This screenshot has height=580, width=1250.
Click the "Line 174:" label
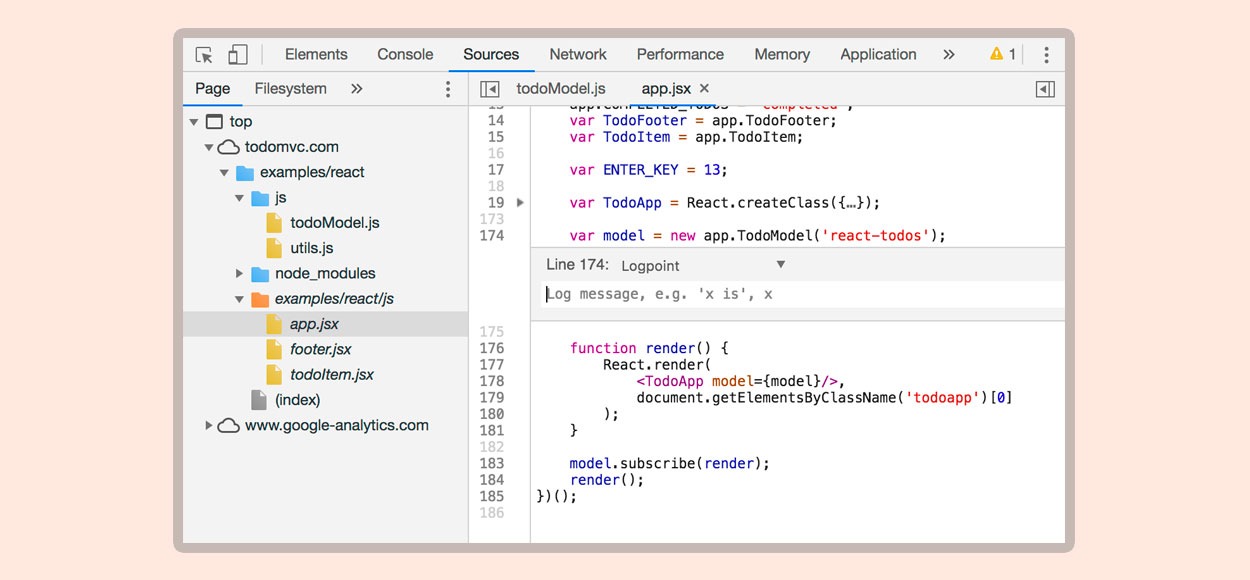[575, 265]
